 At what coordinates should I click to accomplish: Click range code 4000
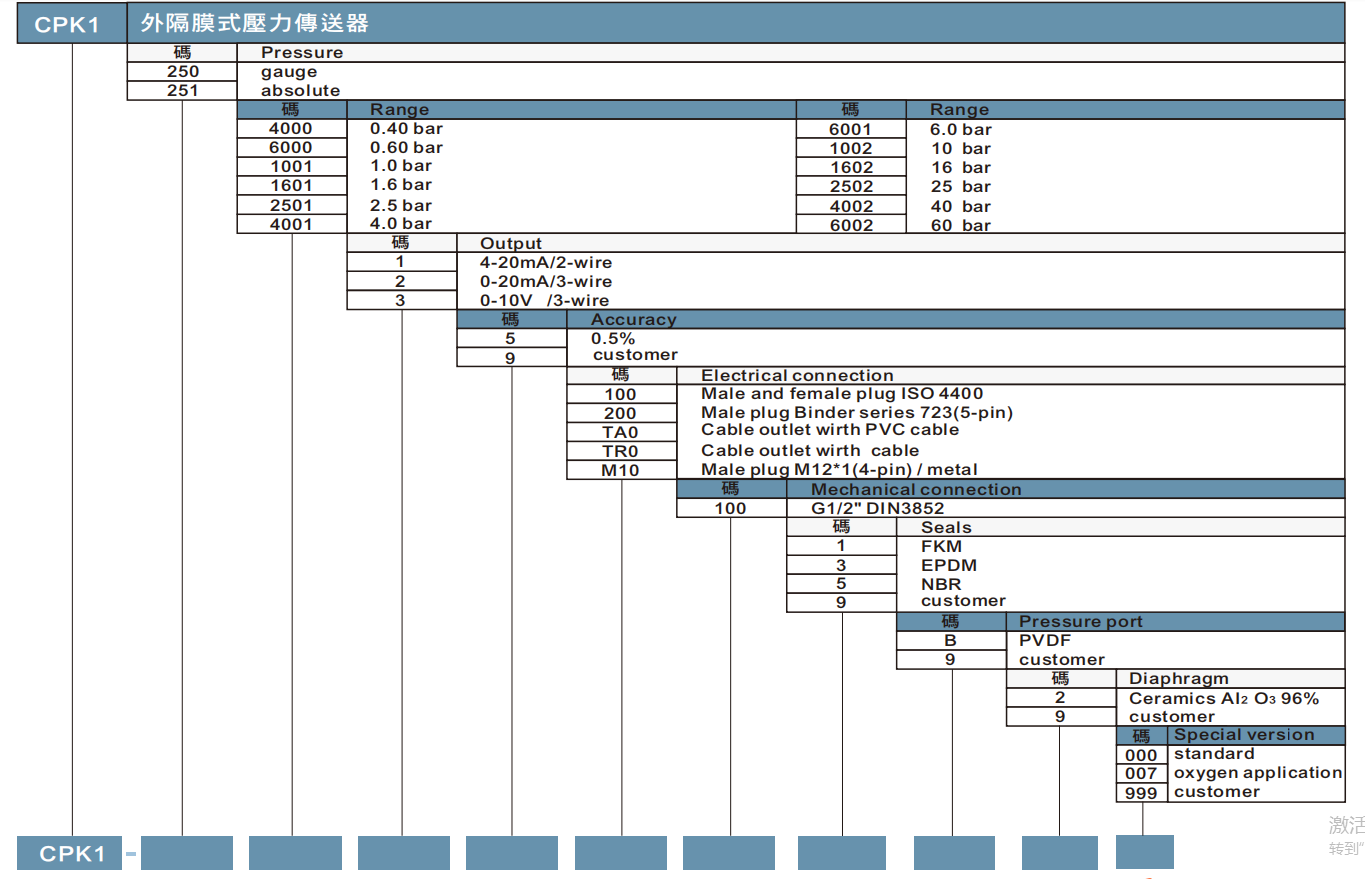[291, 128]
